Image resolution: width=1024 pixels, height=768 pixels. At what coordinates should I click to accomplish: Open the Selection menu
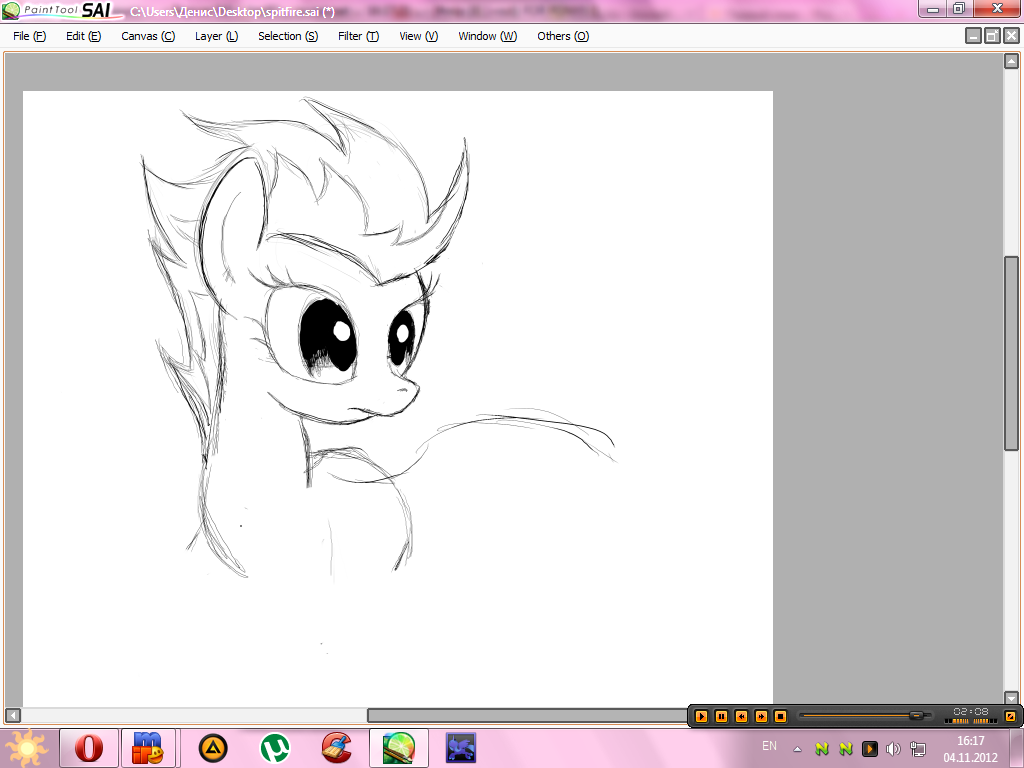288,36
